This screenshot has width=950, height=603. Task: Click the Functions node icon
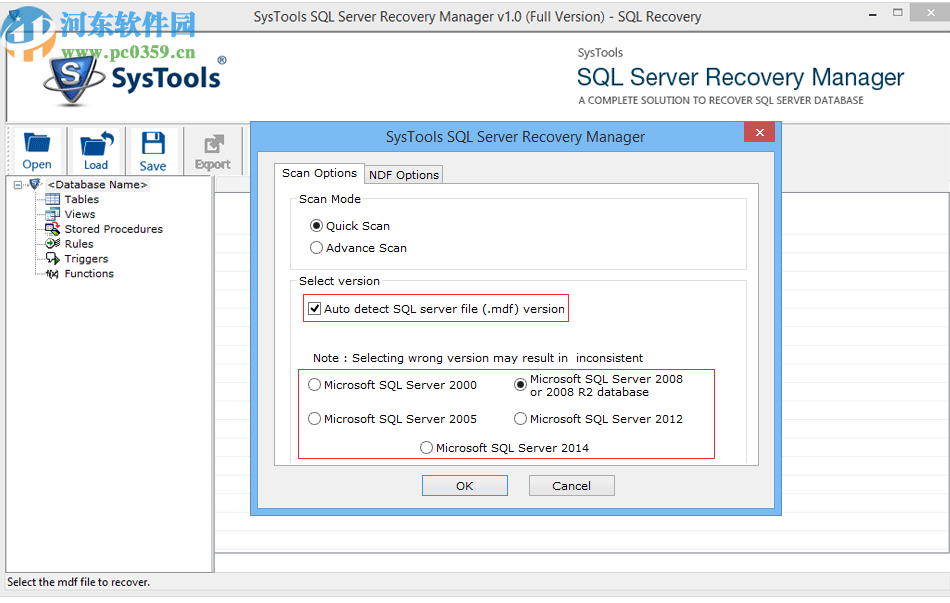[x=54, y=274]
